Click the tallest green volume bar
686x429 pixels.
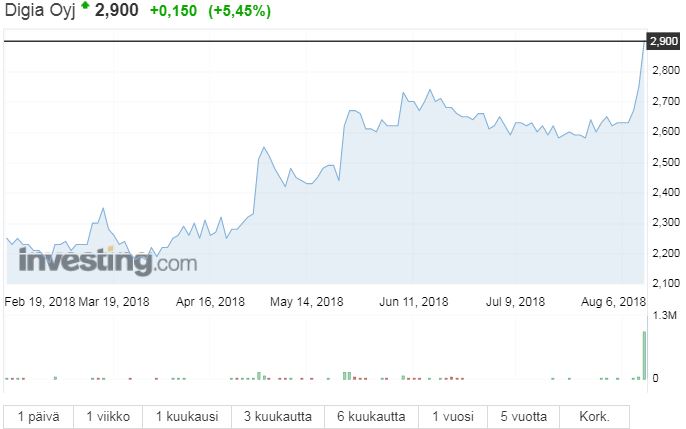click(645, 354)
